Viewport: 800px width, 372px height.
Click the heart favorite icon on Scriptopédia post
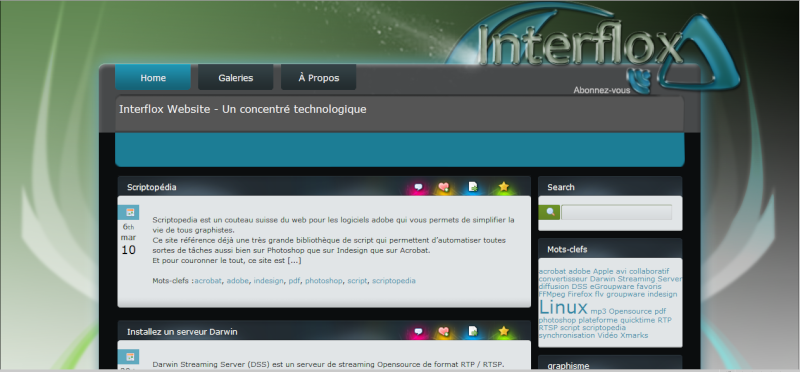pyautogui.click(x=444, y=187)
